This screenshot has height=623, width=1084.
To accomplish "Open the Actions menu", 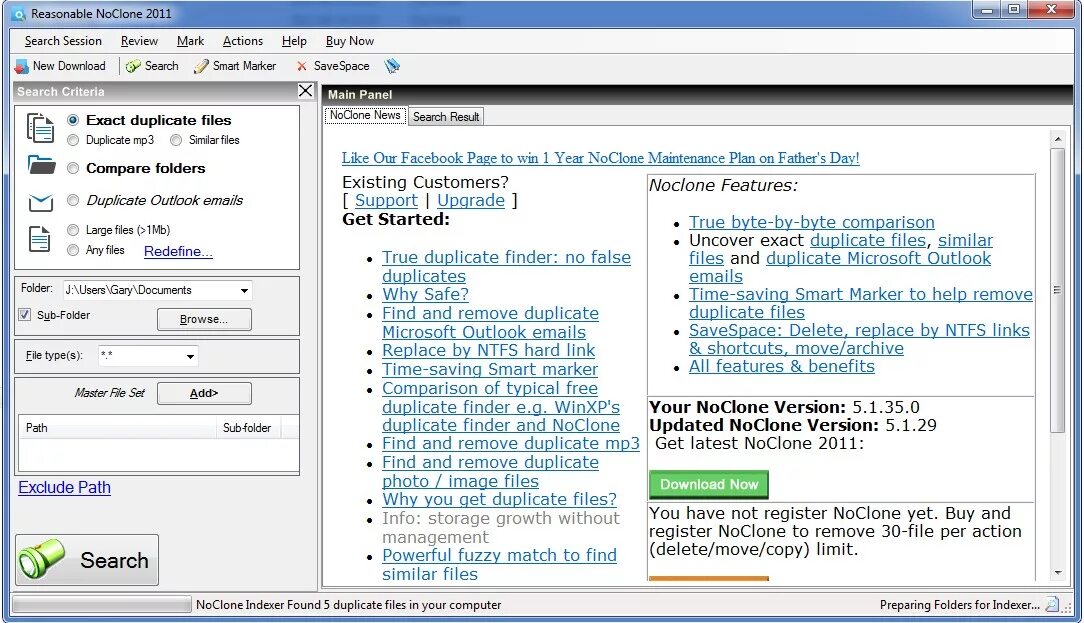I will (243, 41).
